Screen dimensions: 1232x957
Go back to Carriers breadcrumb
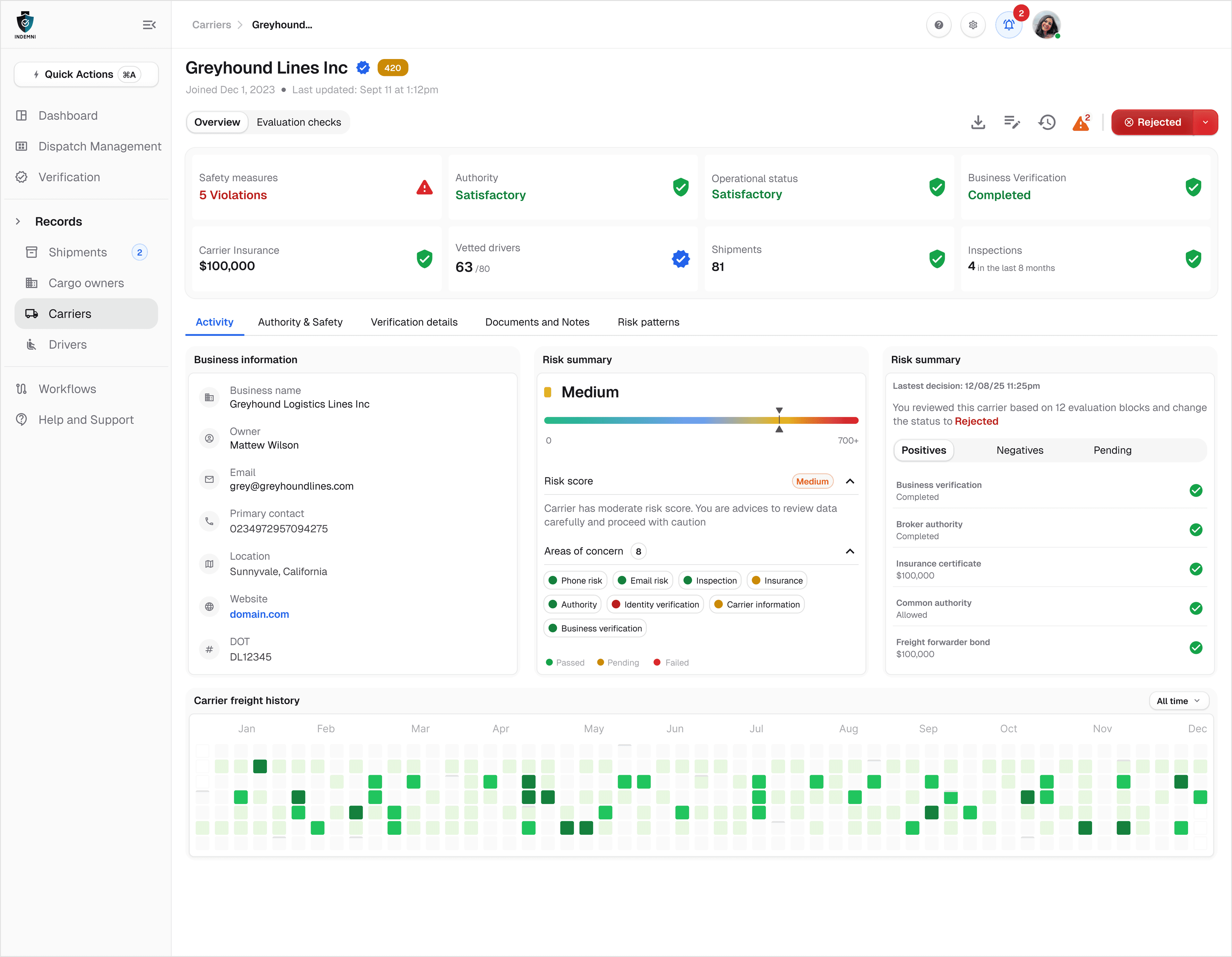(x=211, y=25)
